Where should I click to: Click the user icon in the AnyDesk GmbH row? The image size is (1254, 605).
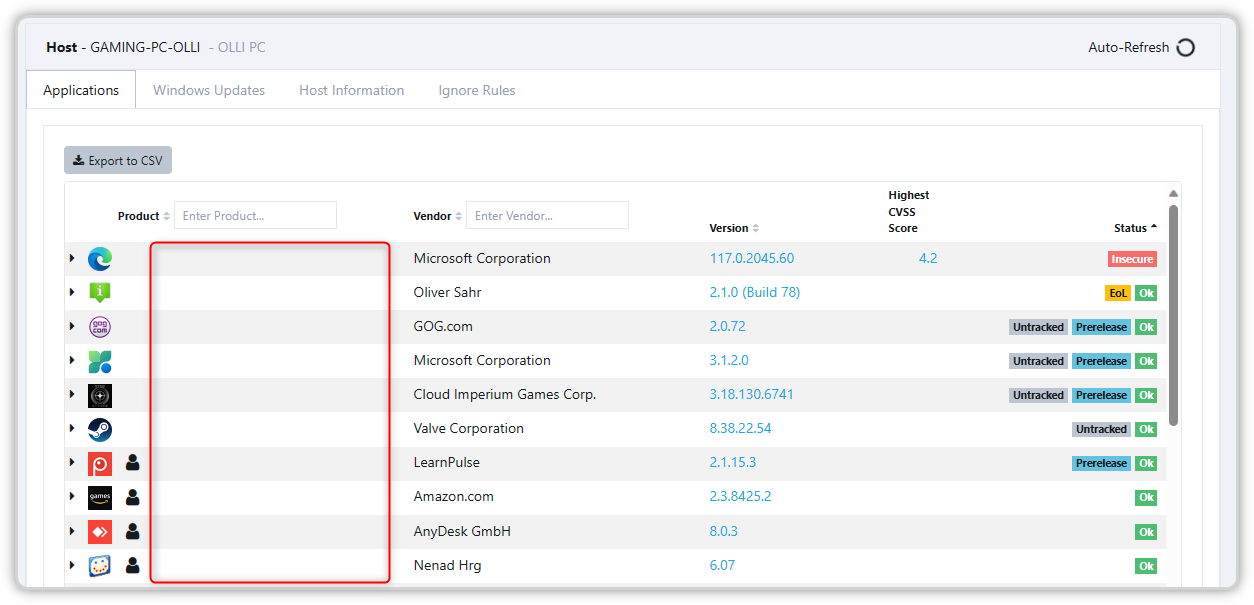(133, 531)
